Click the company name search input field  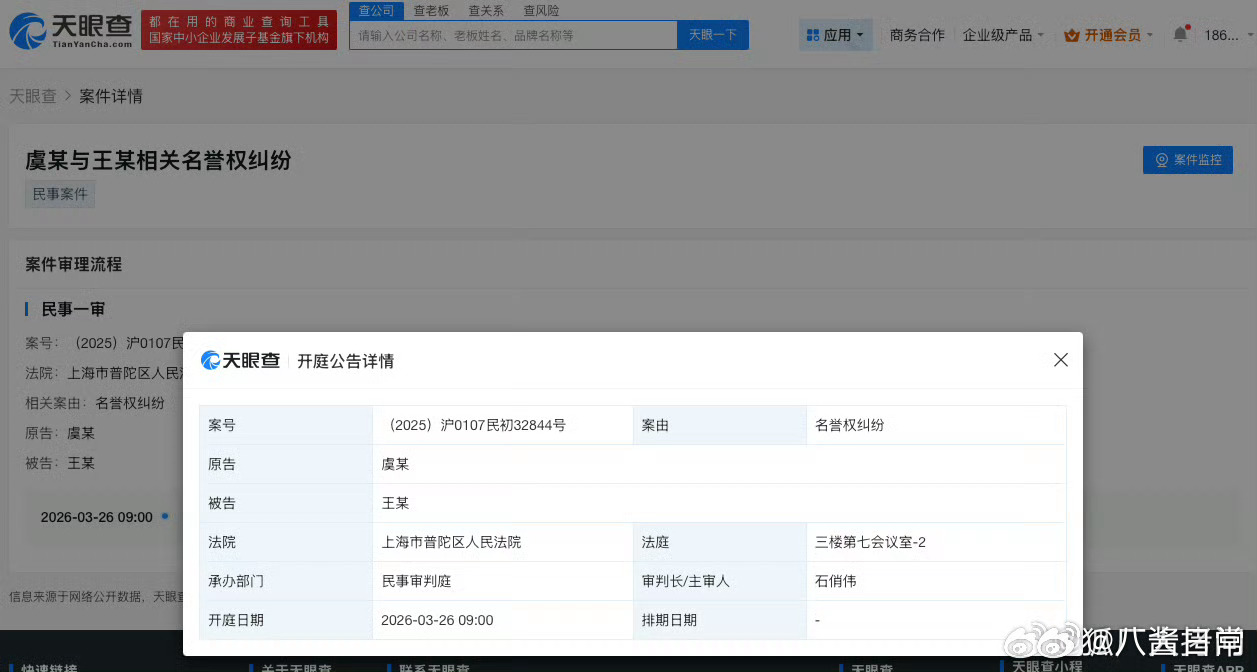[x=510, y=34]
